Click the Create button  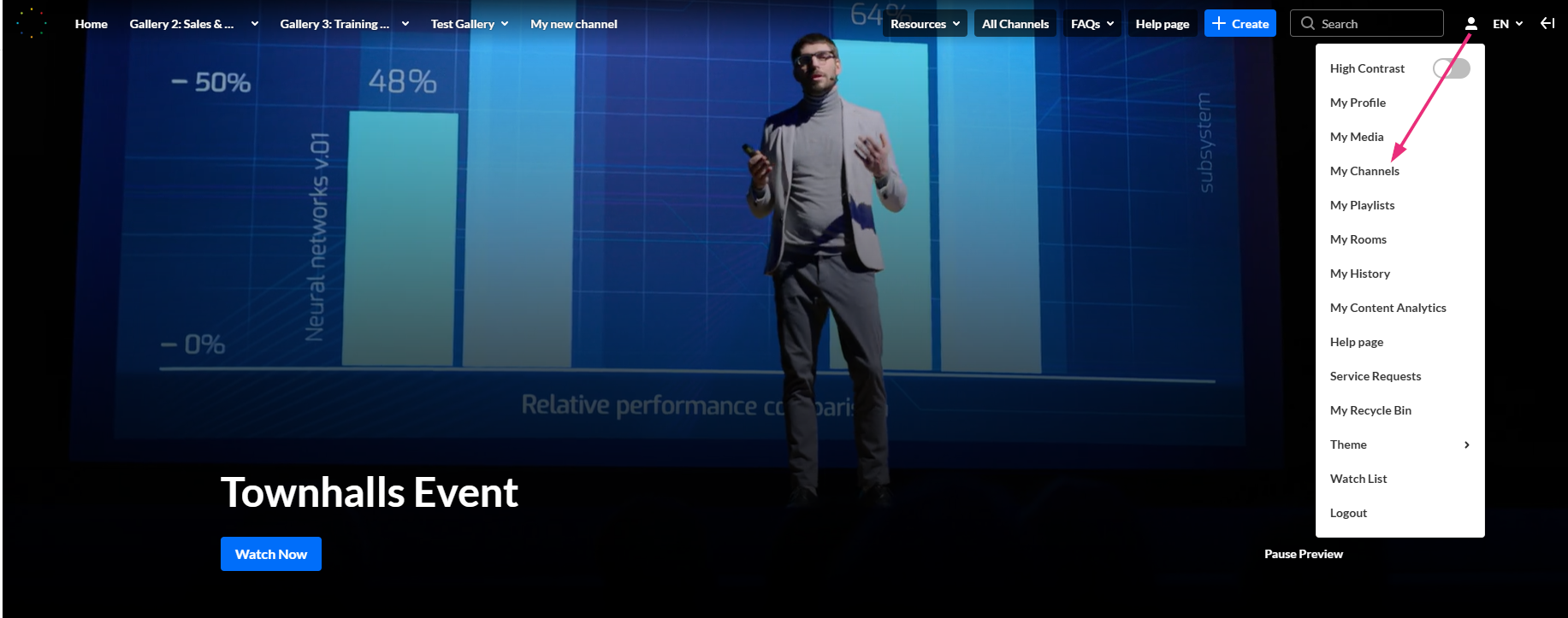1240,23
